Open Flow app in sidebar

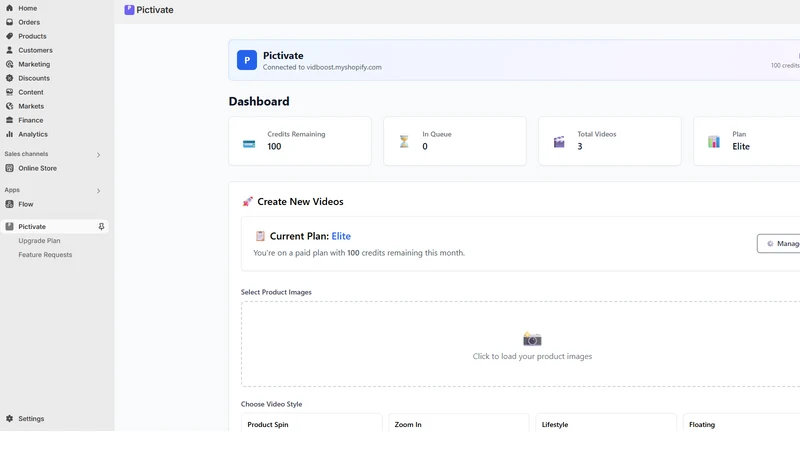(x=26, y=204)
